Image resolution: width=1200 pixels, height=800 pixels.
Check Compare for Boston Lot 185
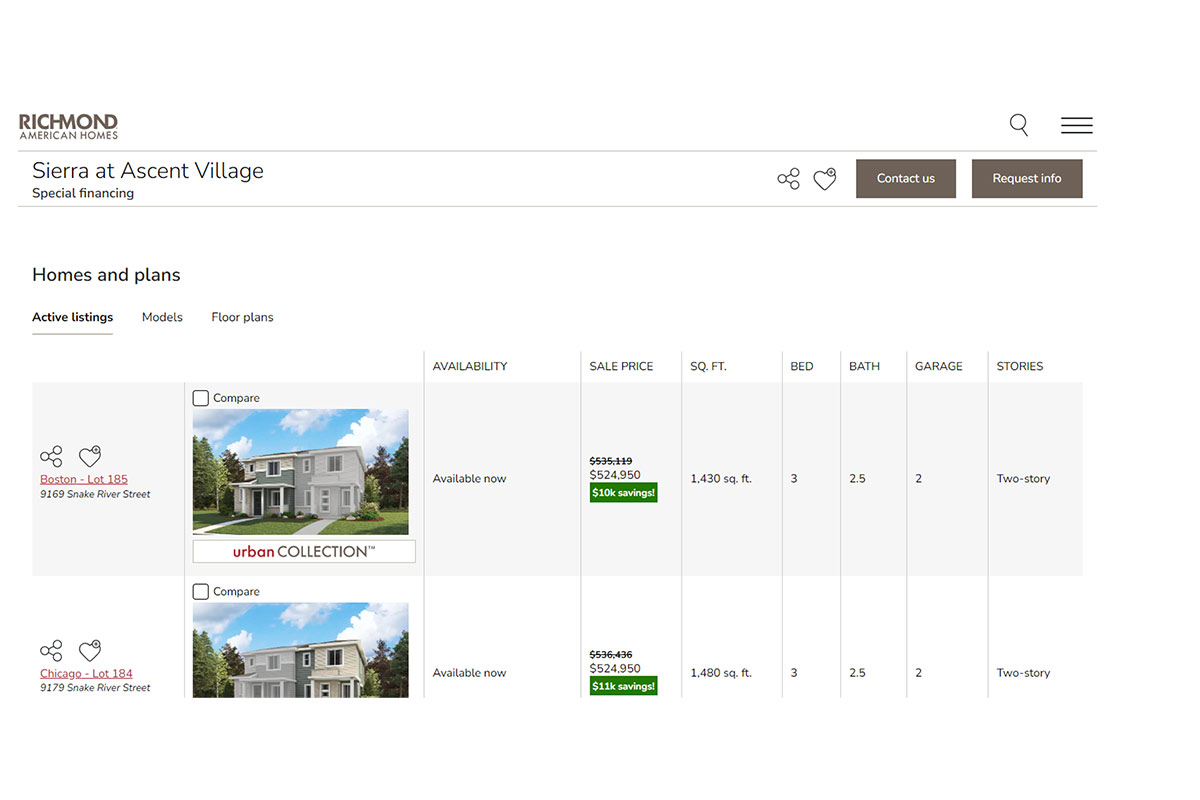(201, 398)
